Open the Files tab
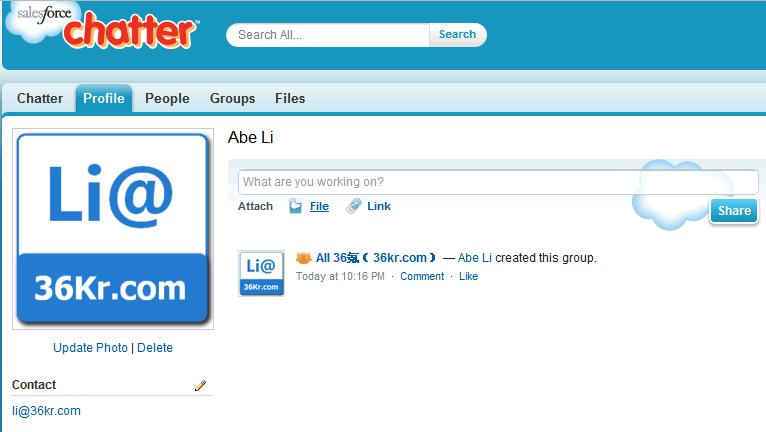Image resolution: width=766 pixels, height=432 pixels. [x=290, y=98]
